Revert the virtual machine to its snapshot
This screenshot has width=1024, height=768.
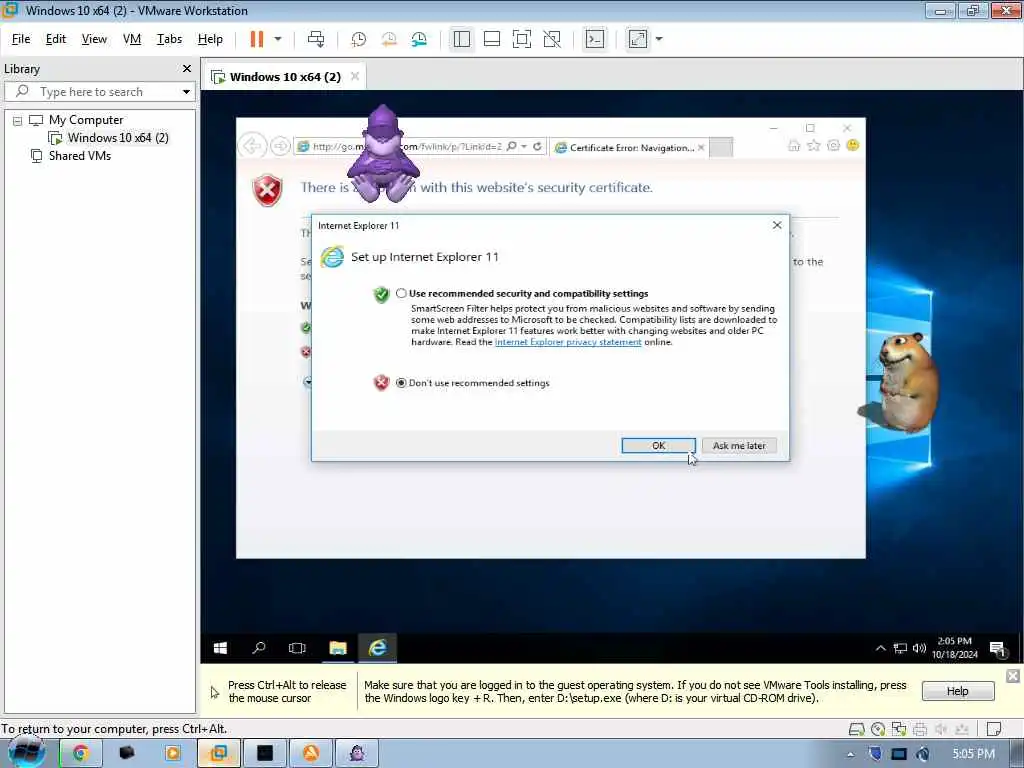tap(389, 39)
